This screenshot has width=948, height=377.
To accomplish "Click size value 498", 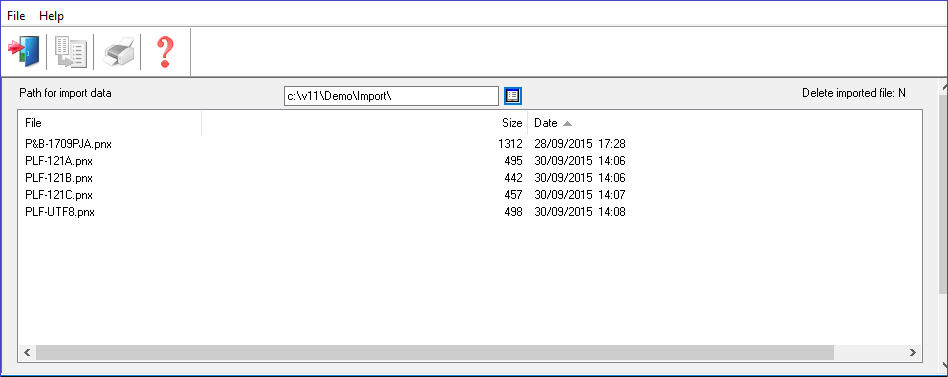I will pos(513,212).
